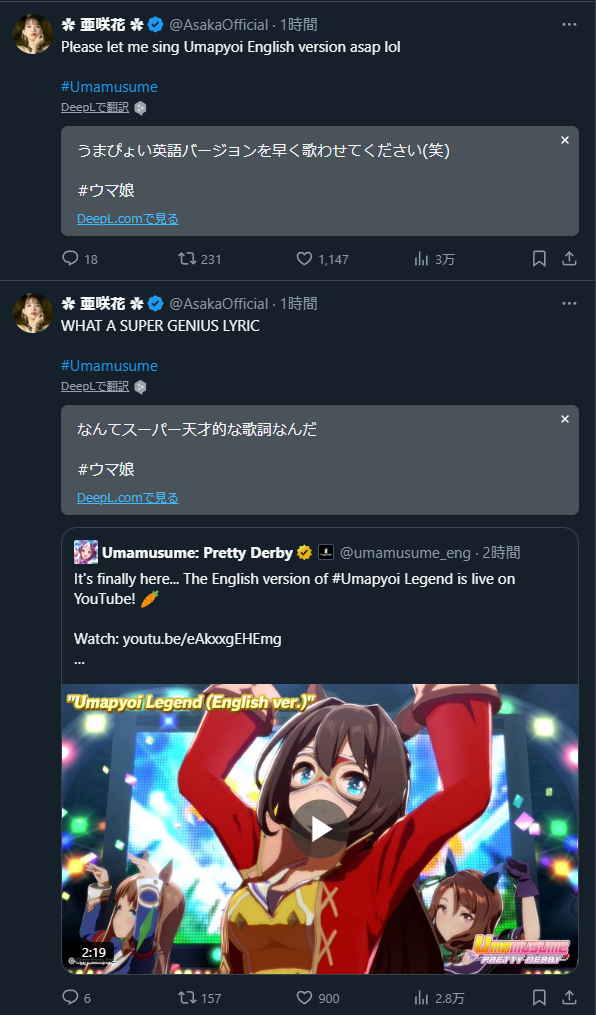
Task: Close the second DeepL translation box
Action: [565, 419]
